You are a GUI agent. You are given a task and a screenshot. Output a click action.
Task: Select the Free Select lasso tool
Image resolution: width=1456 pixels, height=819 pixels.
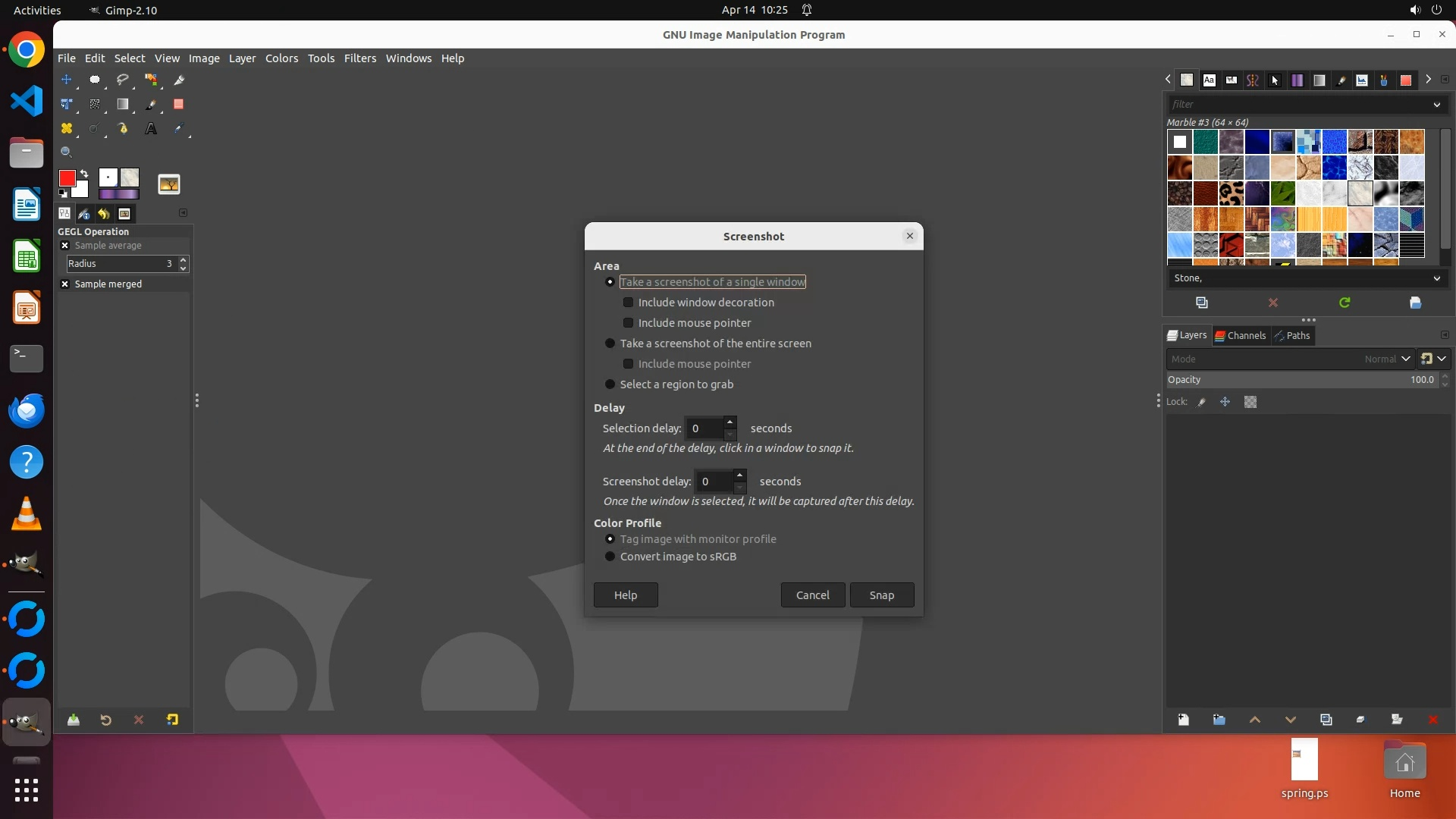point(123,80)
